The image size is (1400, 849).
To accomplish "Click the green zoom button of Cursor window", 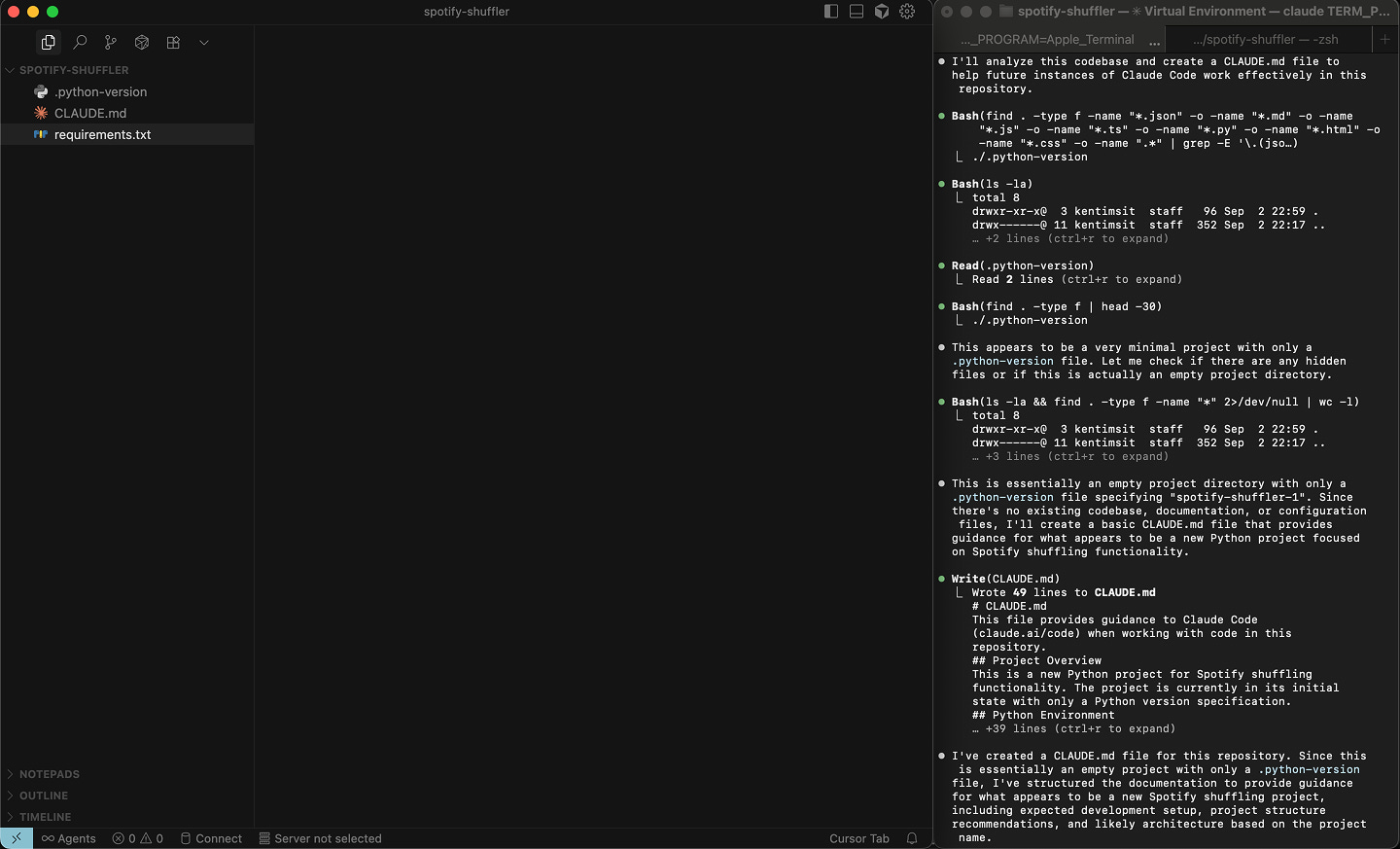I will pos(52,12).
